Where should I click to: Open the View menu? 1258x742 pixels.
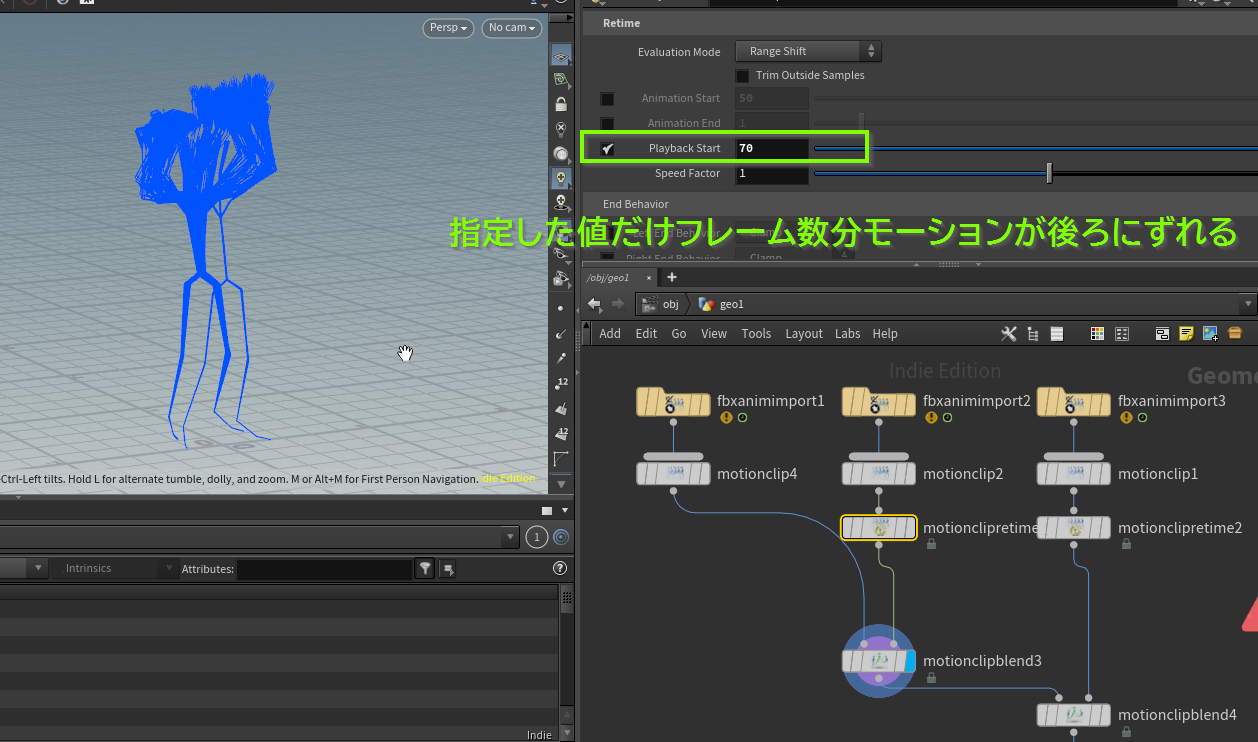coord(714,334)
